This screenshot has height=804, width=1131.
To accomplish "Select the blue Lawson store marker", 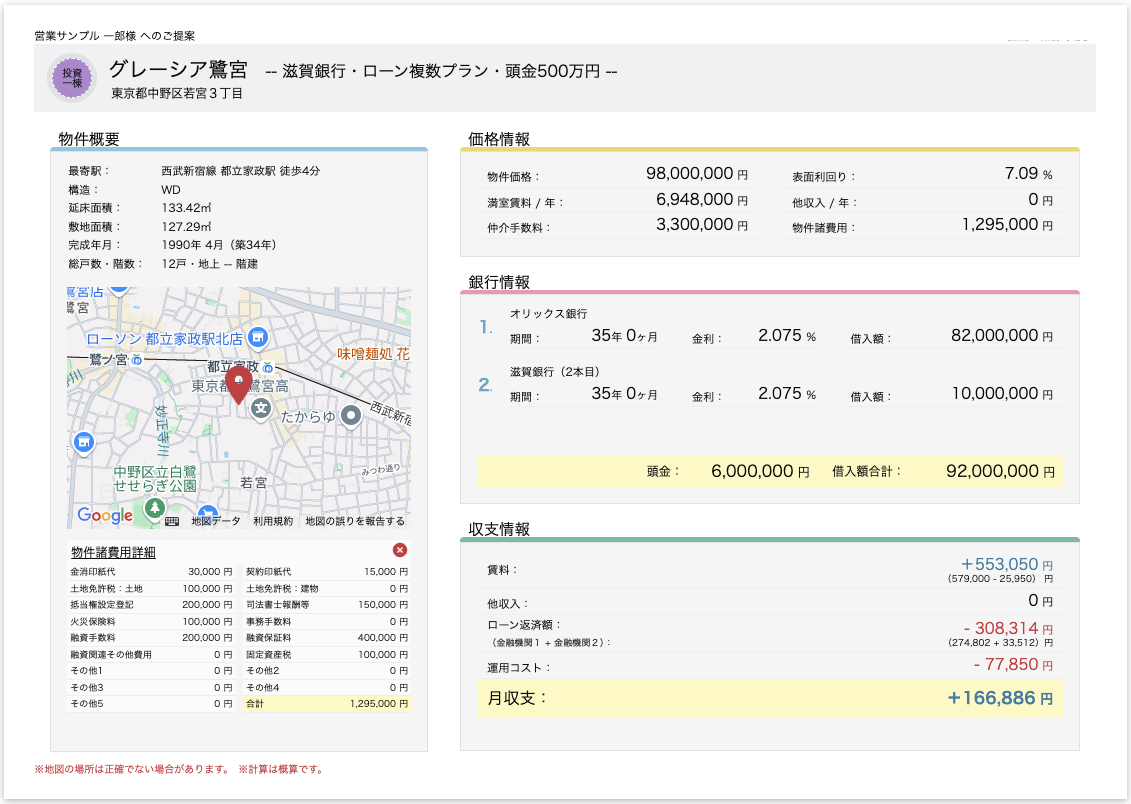I will pyautogui.click(x=258, y=337).
